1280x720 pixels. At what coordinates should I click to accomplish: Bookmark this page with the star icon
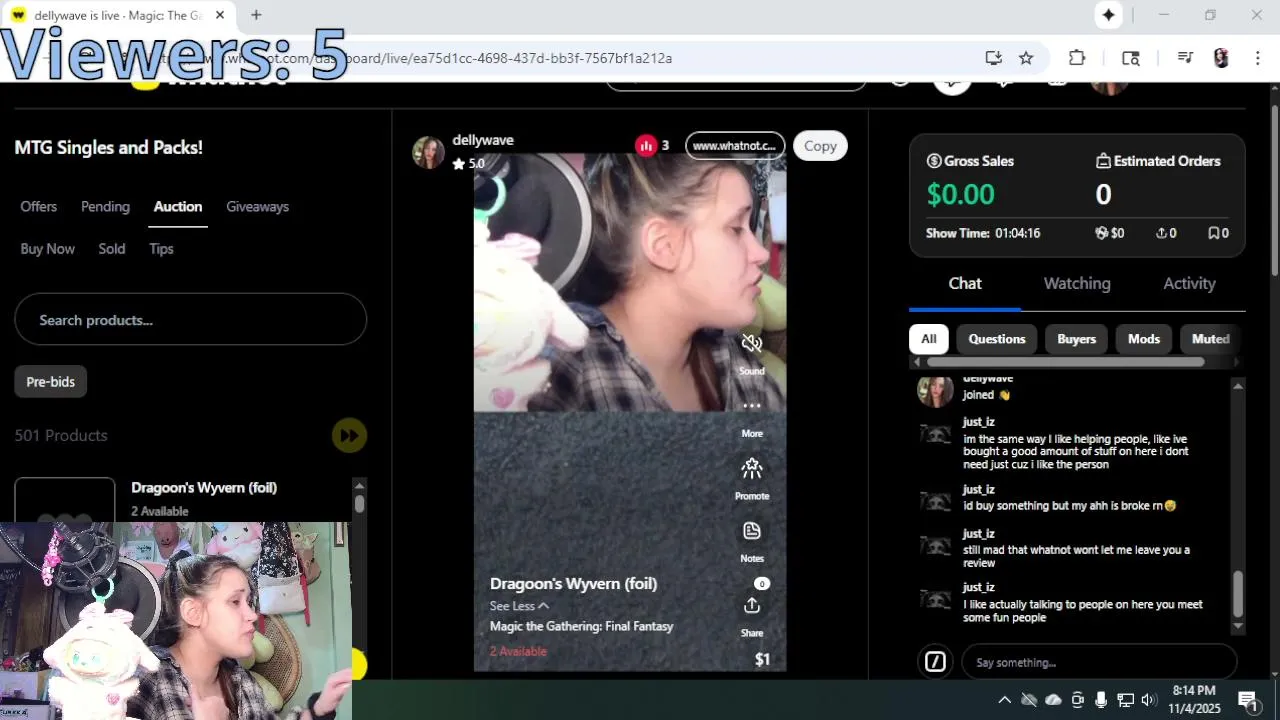coord(1026,58)
